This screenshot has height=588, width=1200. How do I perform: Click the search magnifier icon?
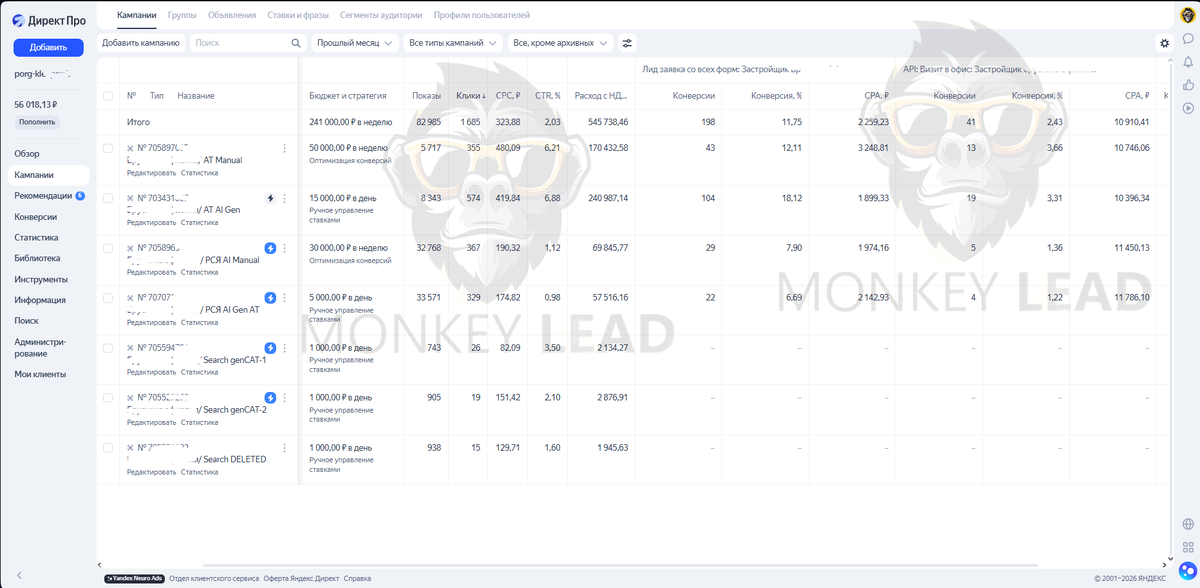[296, 43]
